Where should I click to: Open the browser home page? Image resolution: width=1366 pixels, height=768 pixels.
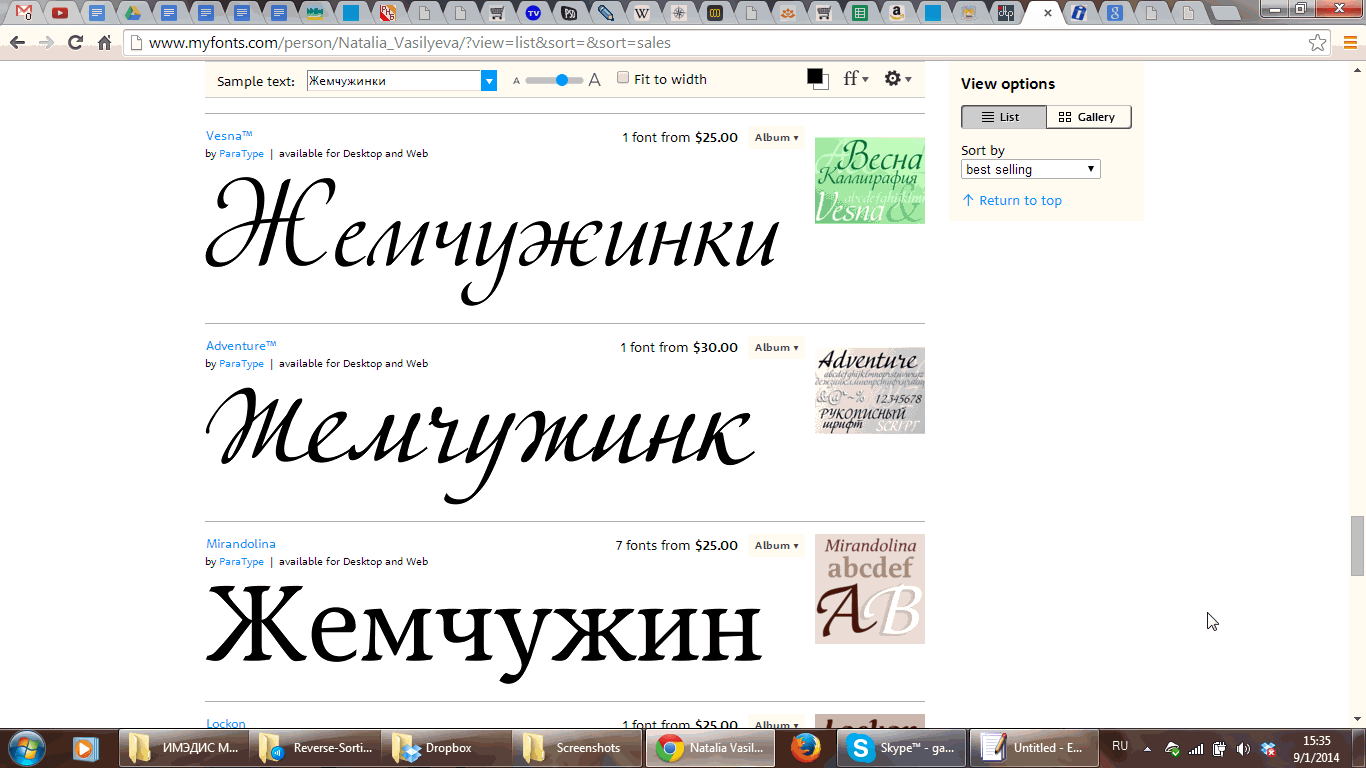[104, 43]
